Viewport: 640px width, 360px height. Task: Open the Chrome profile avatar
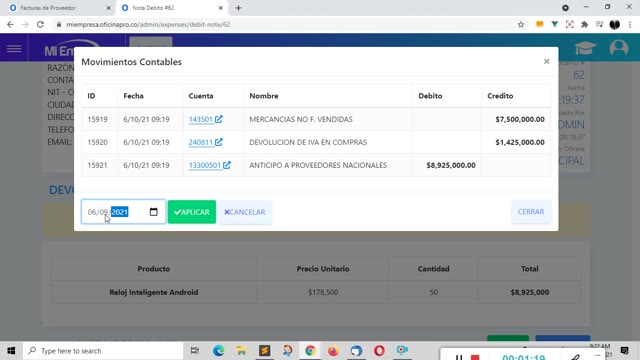(615, 24)
